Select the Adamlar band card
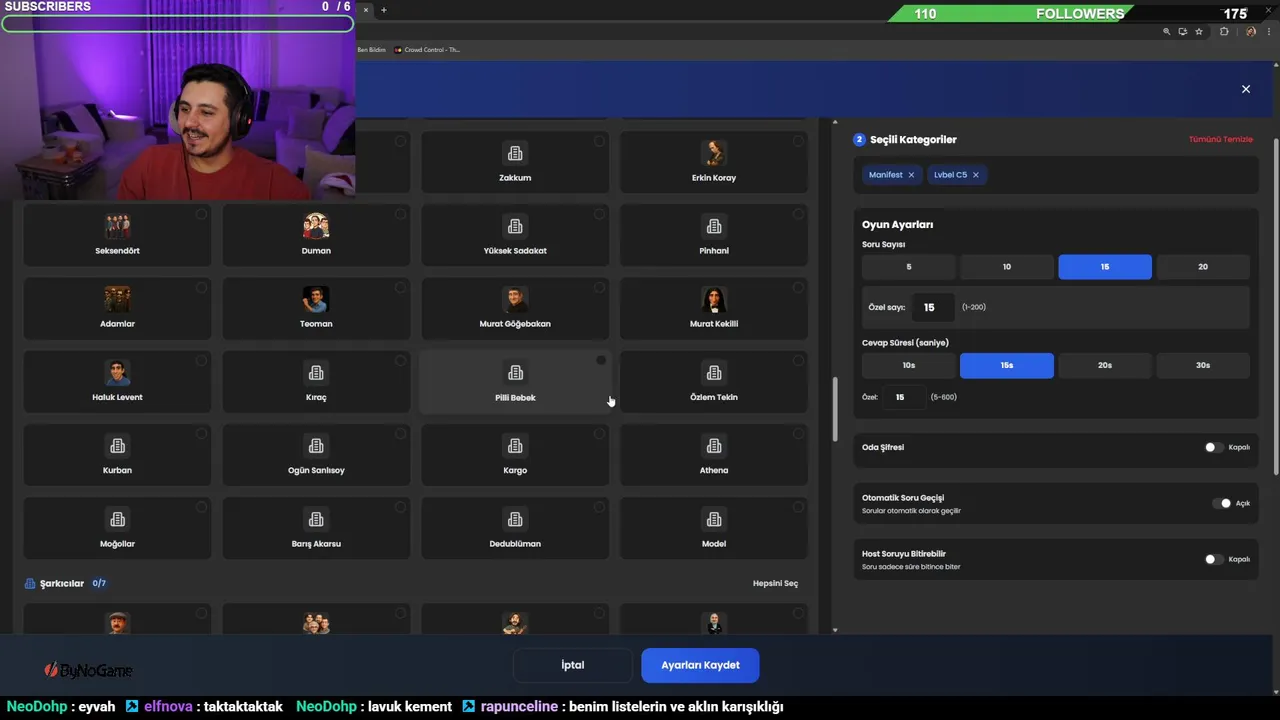The height and width of the screenshot is (720, 1280). [x=117, y=308]
